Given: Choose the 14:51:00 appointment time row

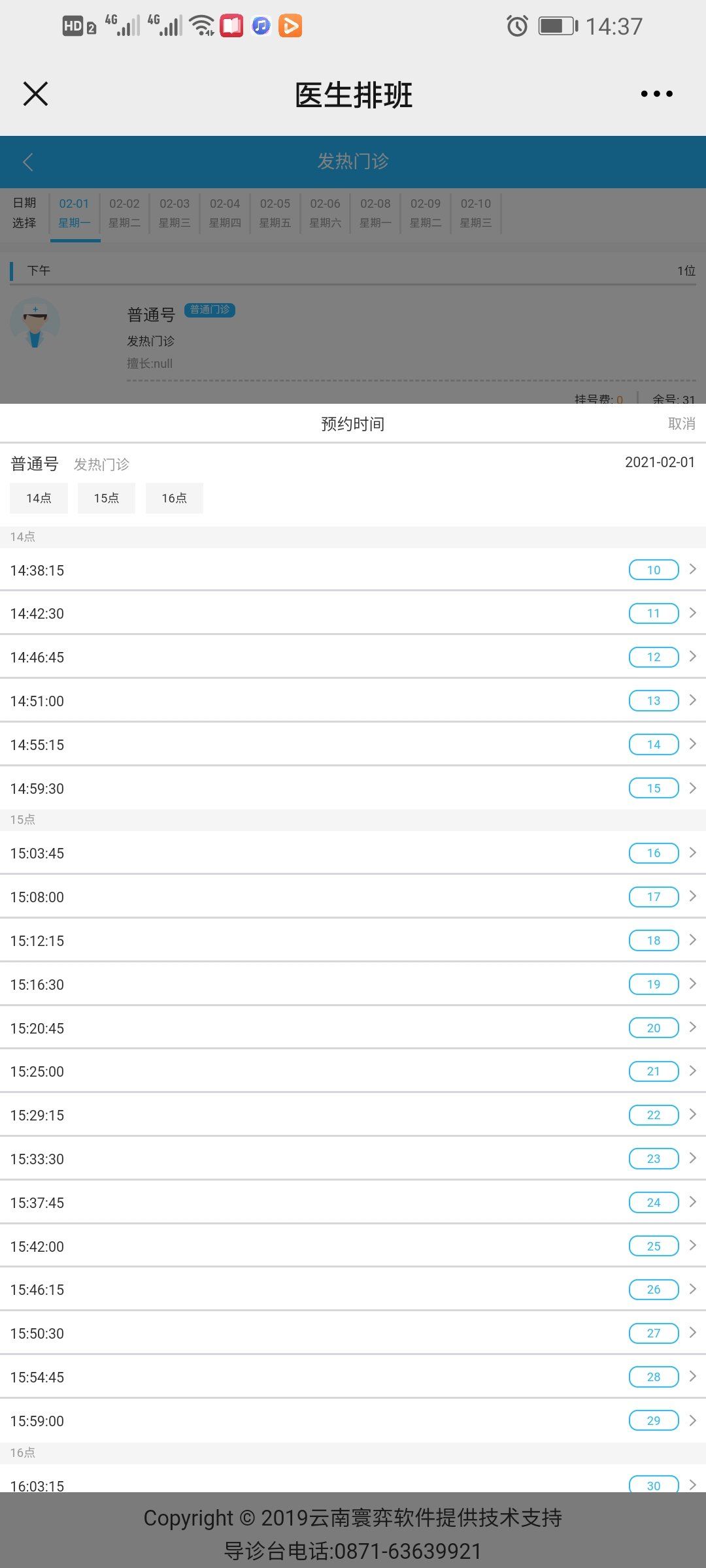Looking at the screenshot, I should pyautogui.click(x=353, y=700).
